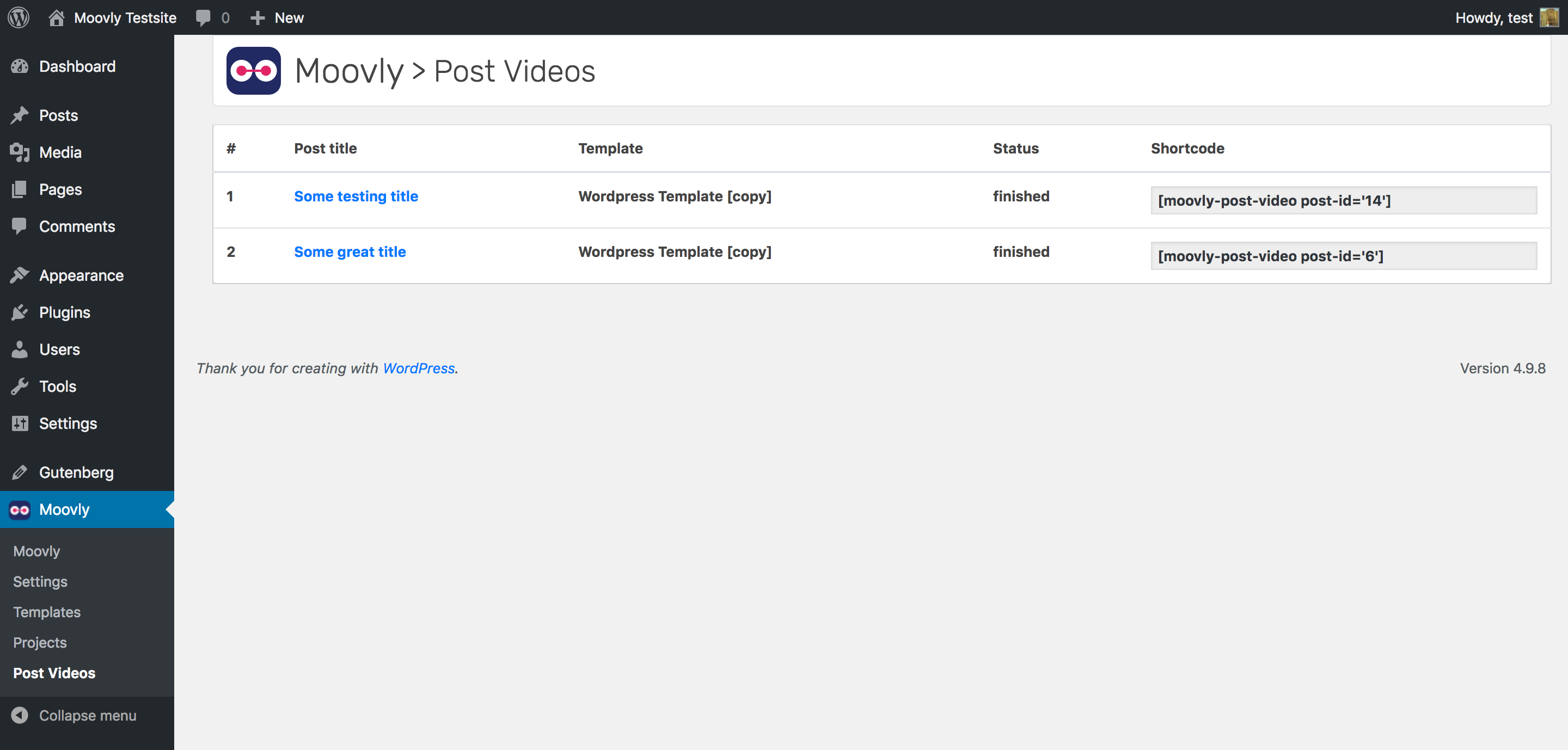Image resolution: width=1568 pixels, height=750 pixels.
Task: Open the "Some testing title" post link
Action: click(x=356, y=196)
